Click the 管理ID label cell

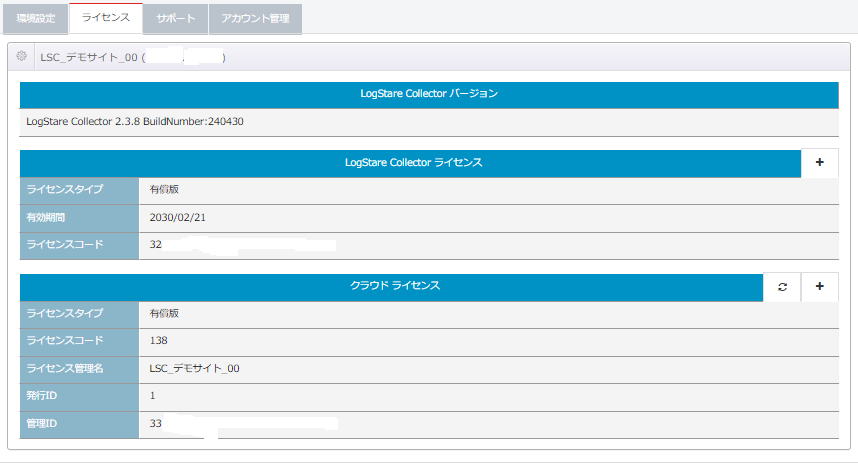click(79, 425)
